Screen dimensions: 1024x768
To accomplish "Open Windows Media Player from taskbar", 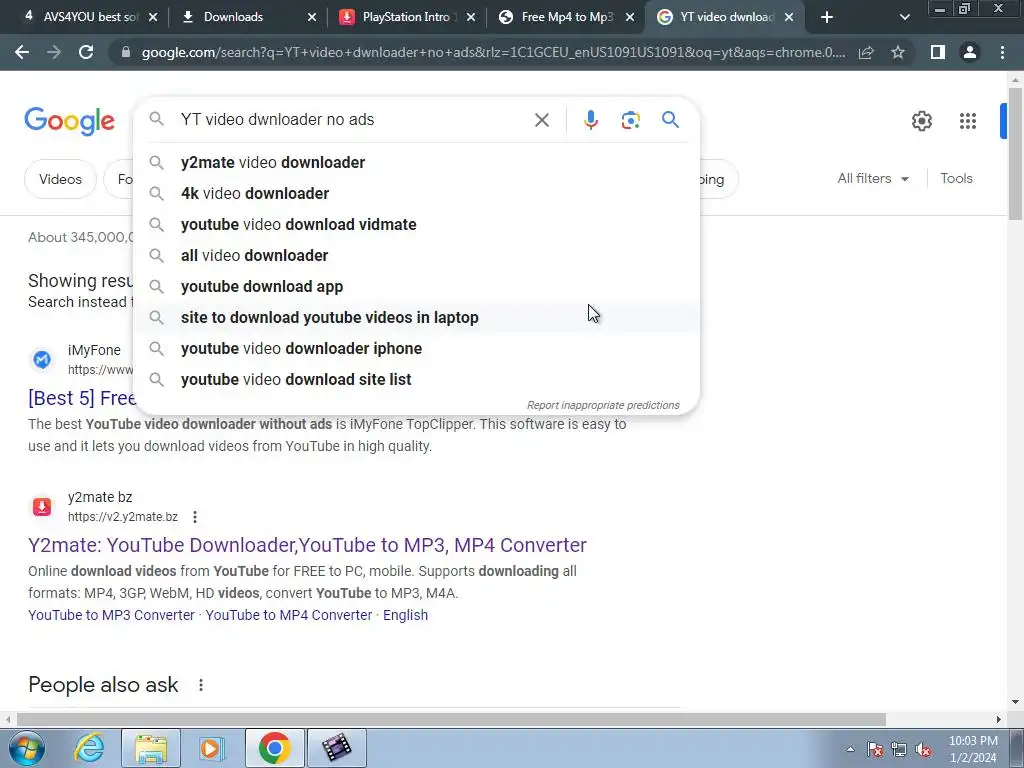I will coord(211,748).
